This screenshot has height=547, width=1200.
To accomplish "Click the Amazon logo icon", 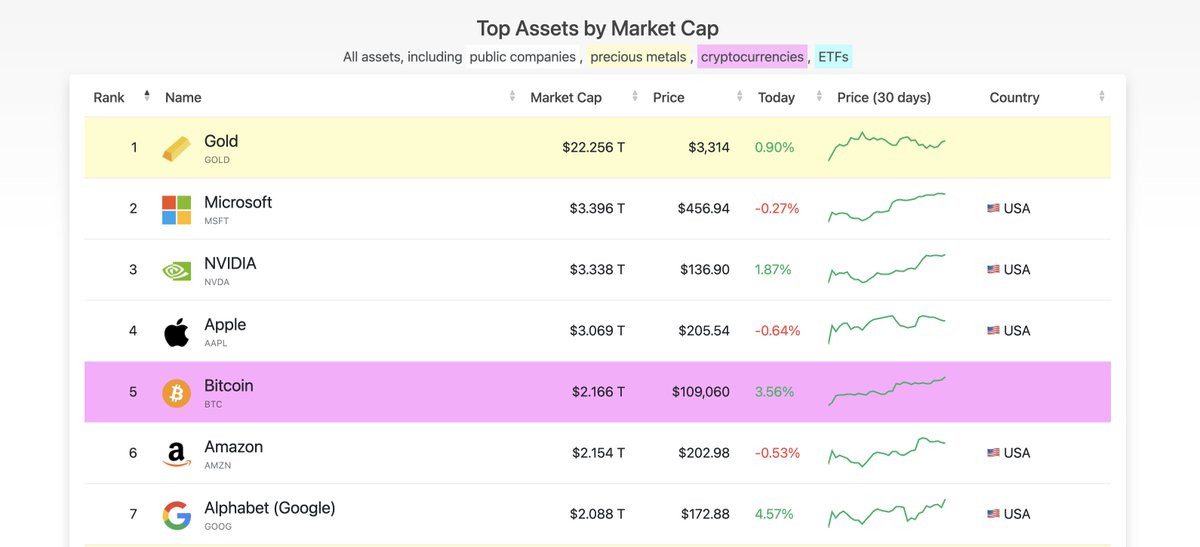I will 176,455.
